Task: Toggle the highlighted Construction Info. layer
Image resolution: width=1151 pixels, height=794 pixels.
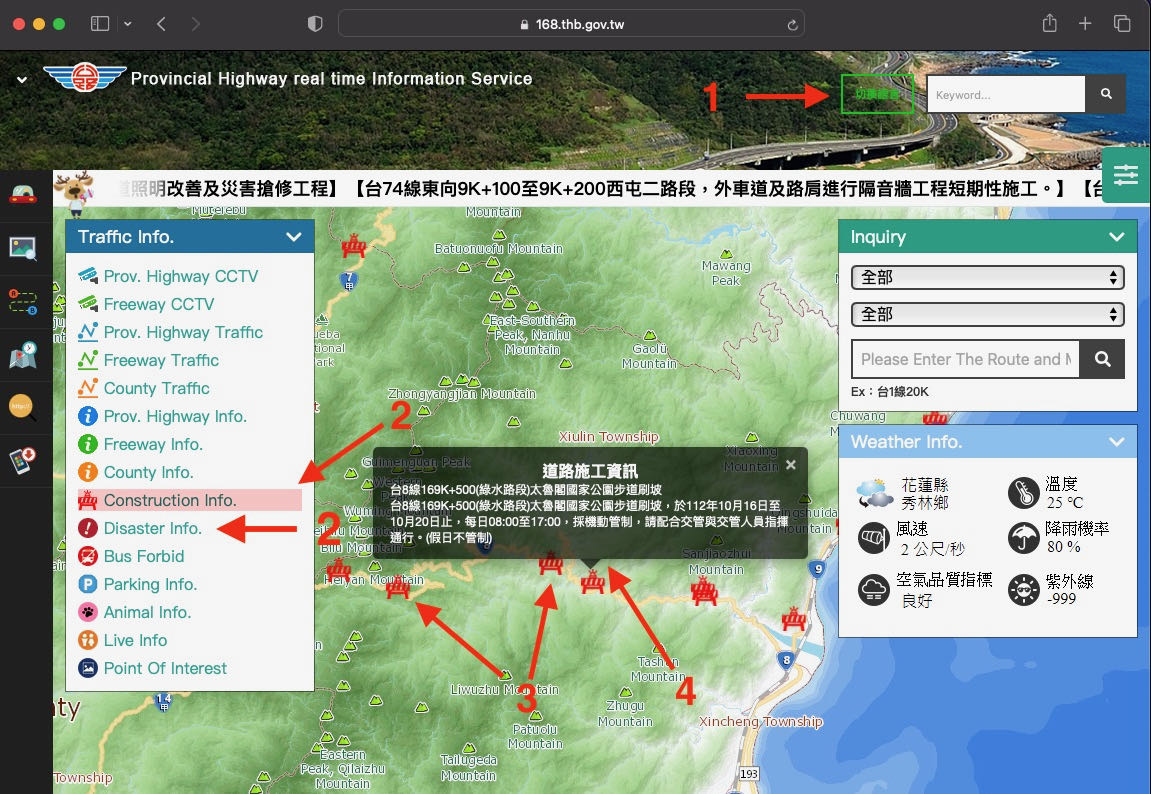Action: tap(189, 500)
